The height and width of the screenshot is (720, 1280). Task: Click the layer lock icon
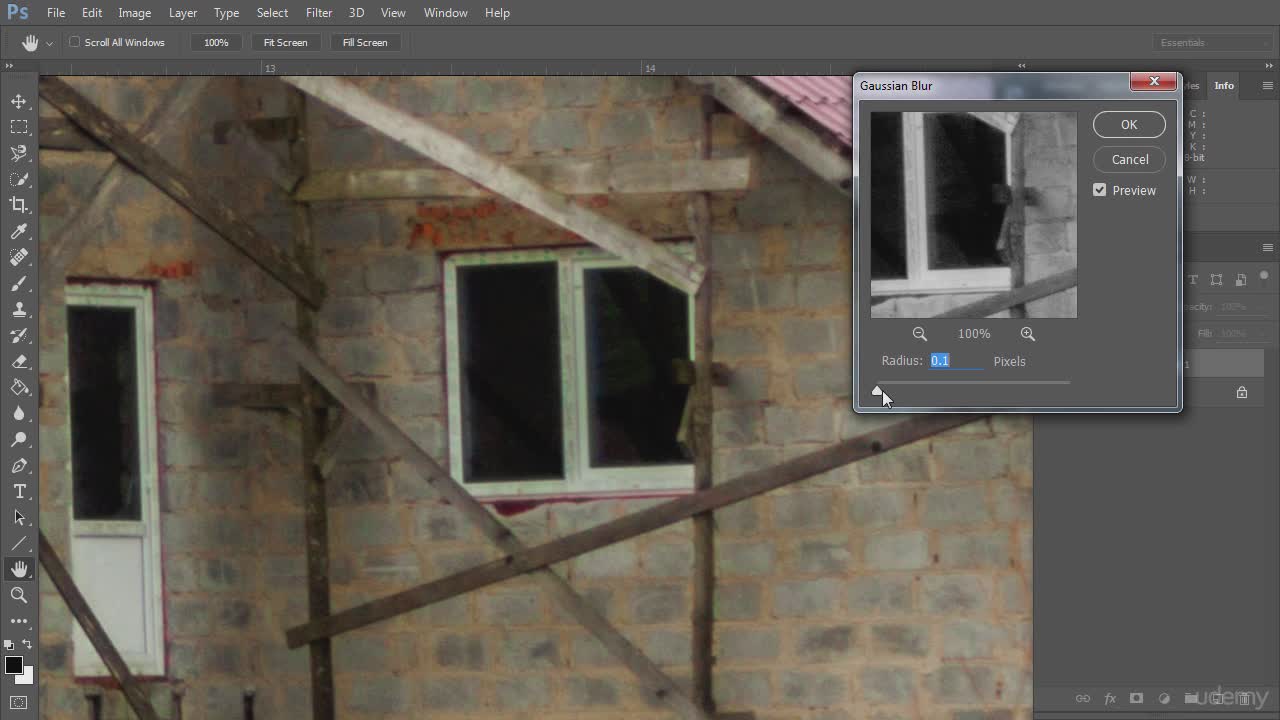(x=1242, y=393)
